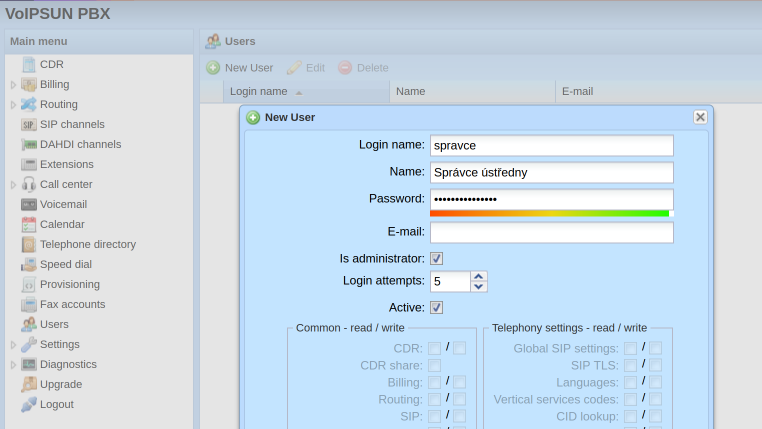Expand the Billing tree node

pos(13,85)
